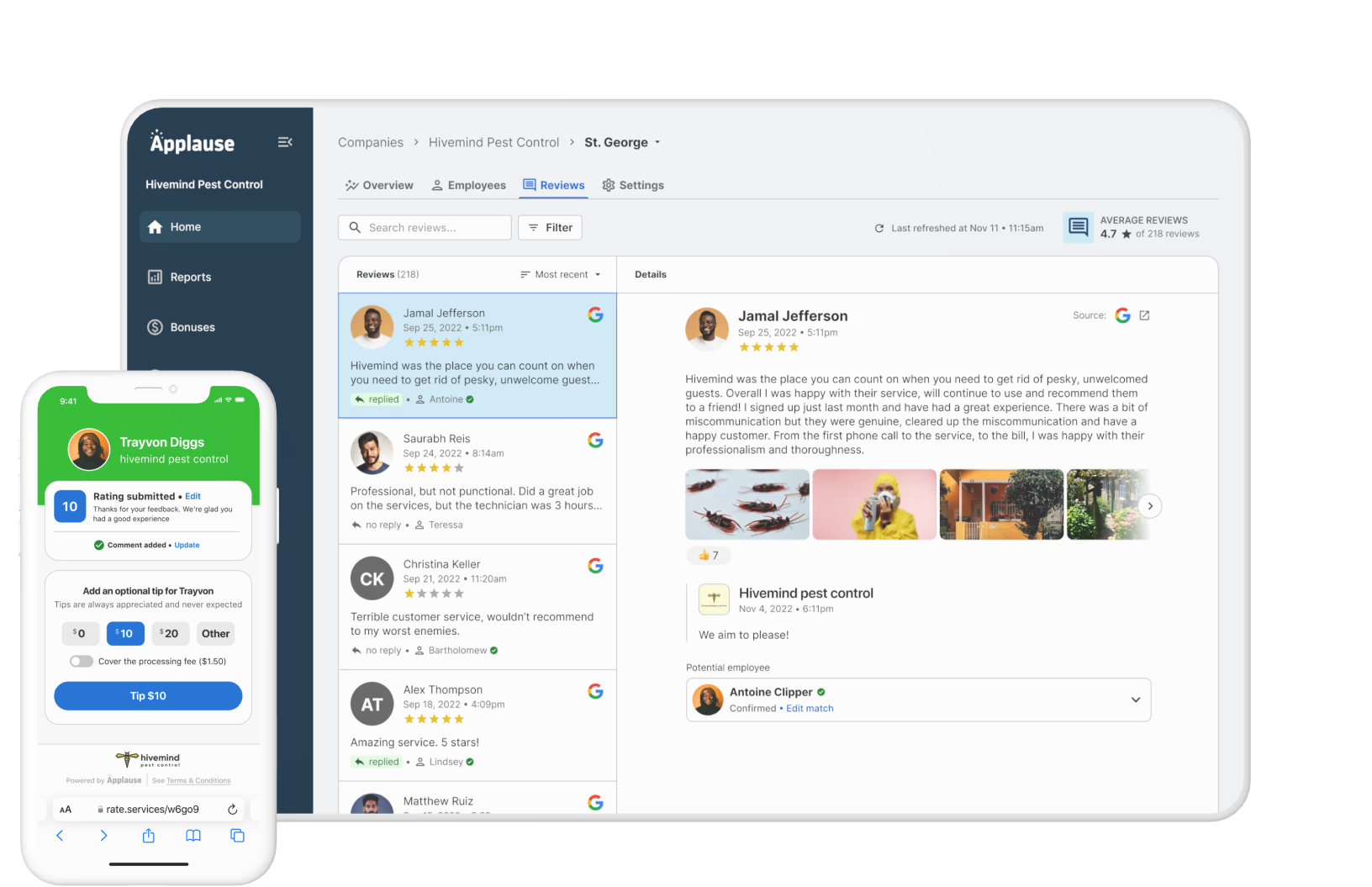Screen dimensions: 1372x887
Task: Click replied tag on Jamal Jefferson review
Action: [x=377, y=399]
